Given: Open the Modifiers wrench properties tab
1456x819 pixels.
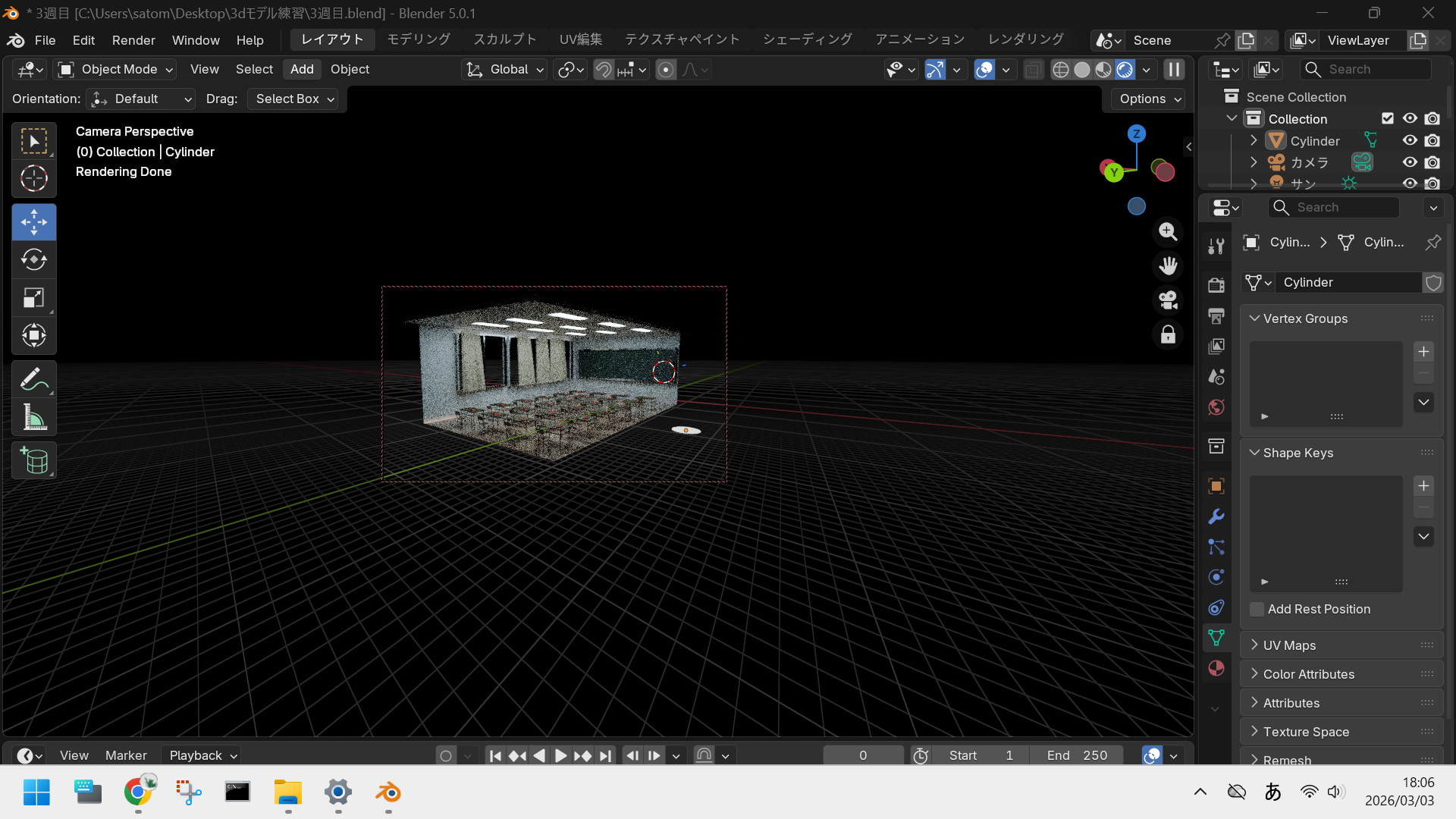Looking at the screenshot, I should click(x=1216, y=516).
